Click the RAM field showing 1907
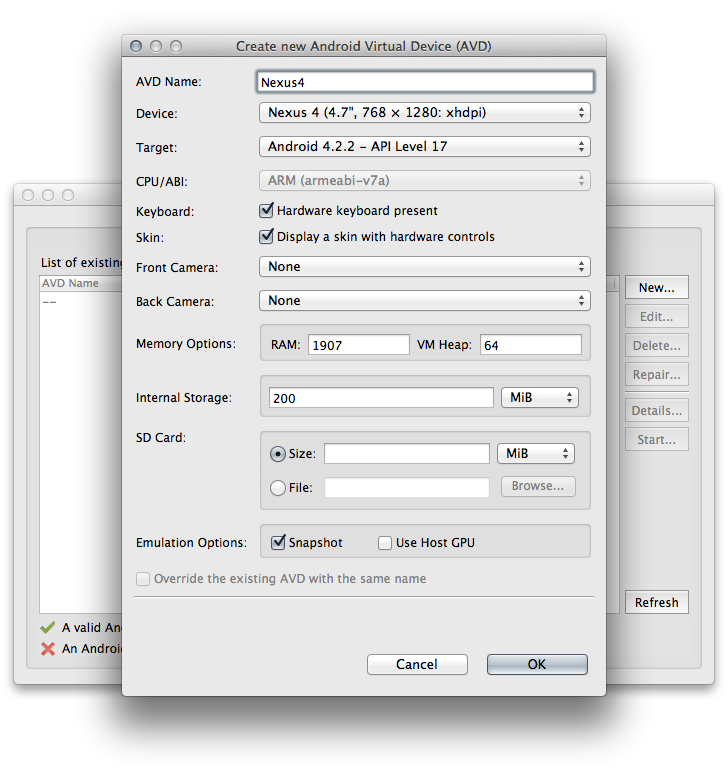Screen dimensions: 728x775 click(359, 344)
